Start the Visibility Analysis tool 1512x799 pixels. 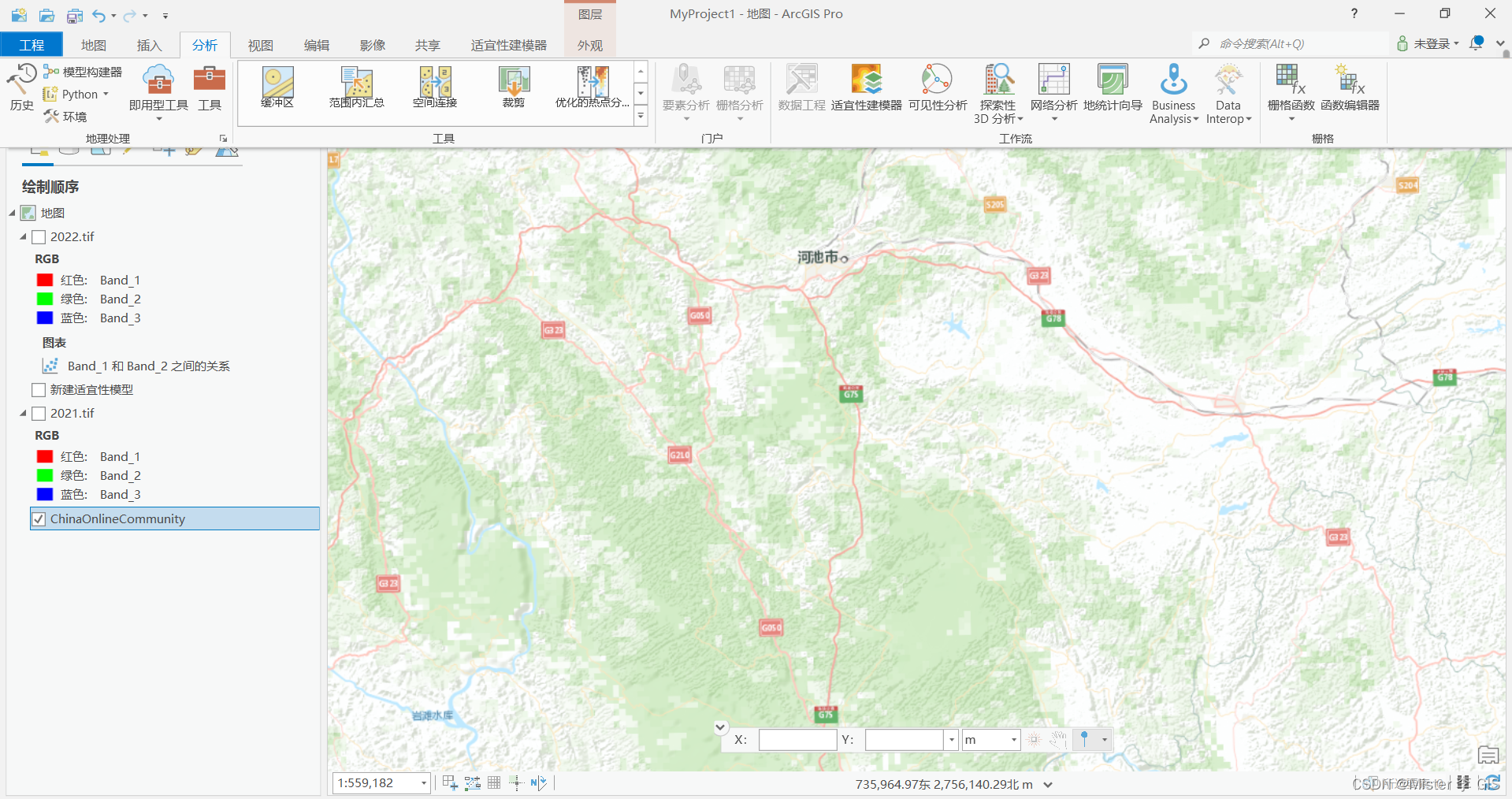pyautogui.click(x=936, y=89)
